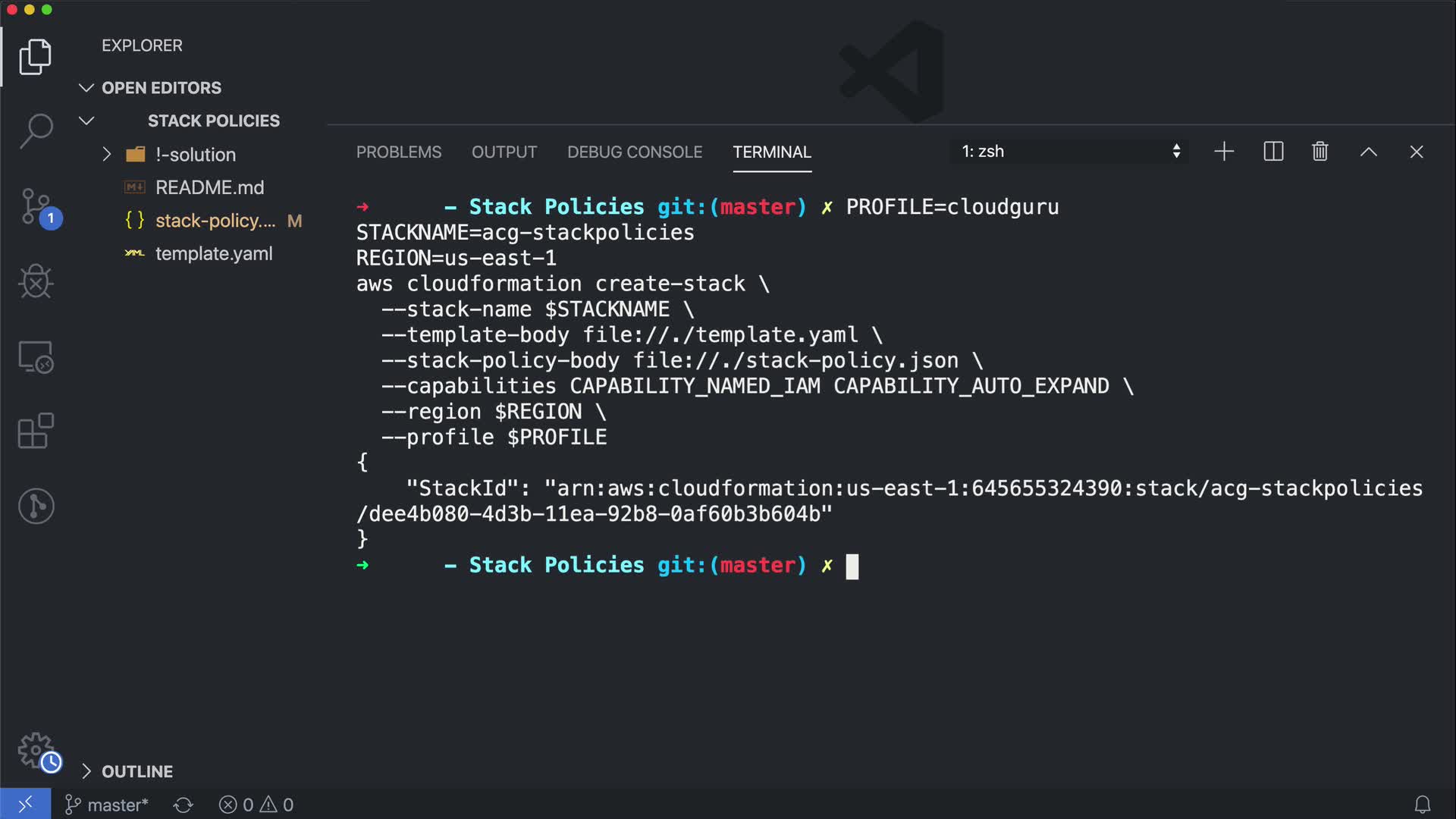Image resolution: width=1456 pixels, height=819 pixels.
Task: Split the terminal pane
Action: coord(1273,152)
